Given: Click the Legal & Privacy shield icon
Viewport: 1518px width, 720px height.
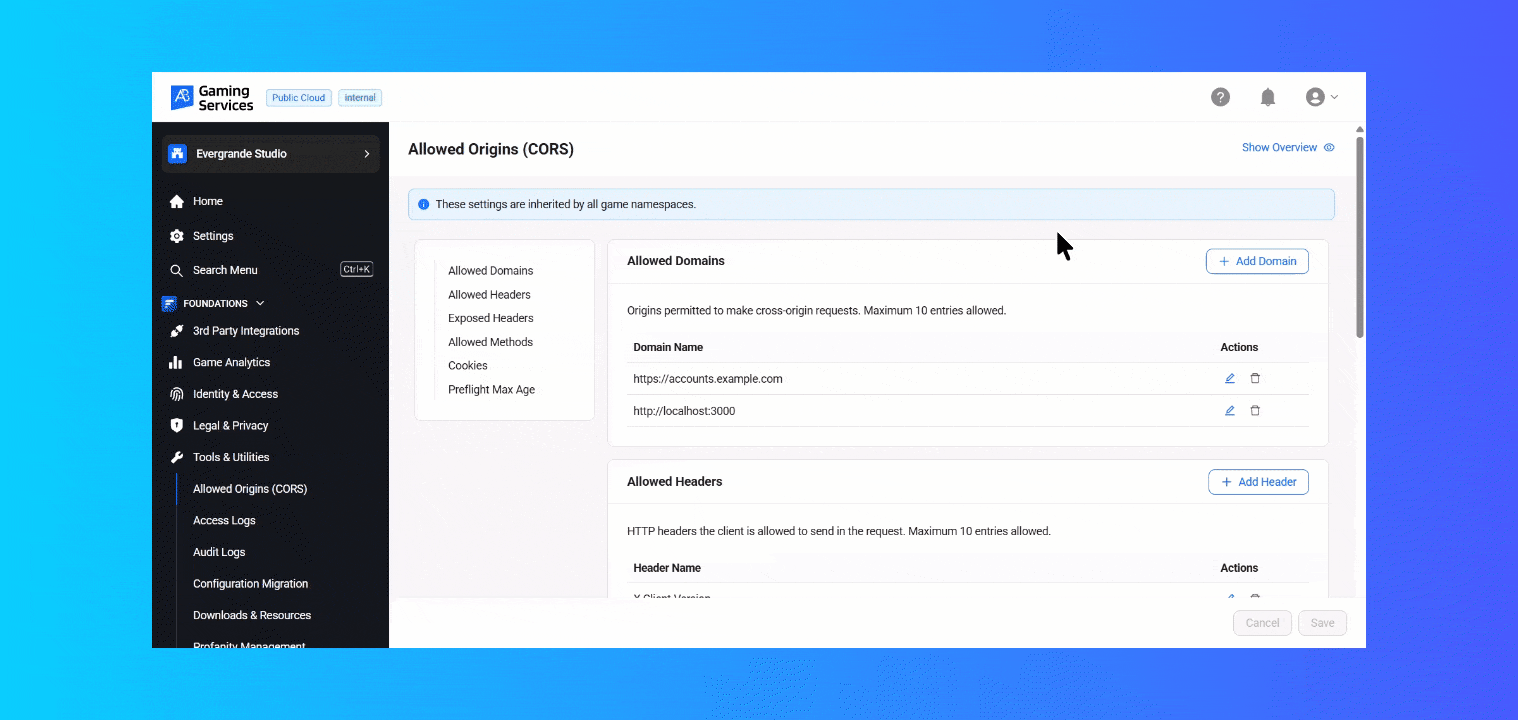Looking at the screenshot, I should [x=176, y=425].
